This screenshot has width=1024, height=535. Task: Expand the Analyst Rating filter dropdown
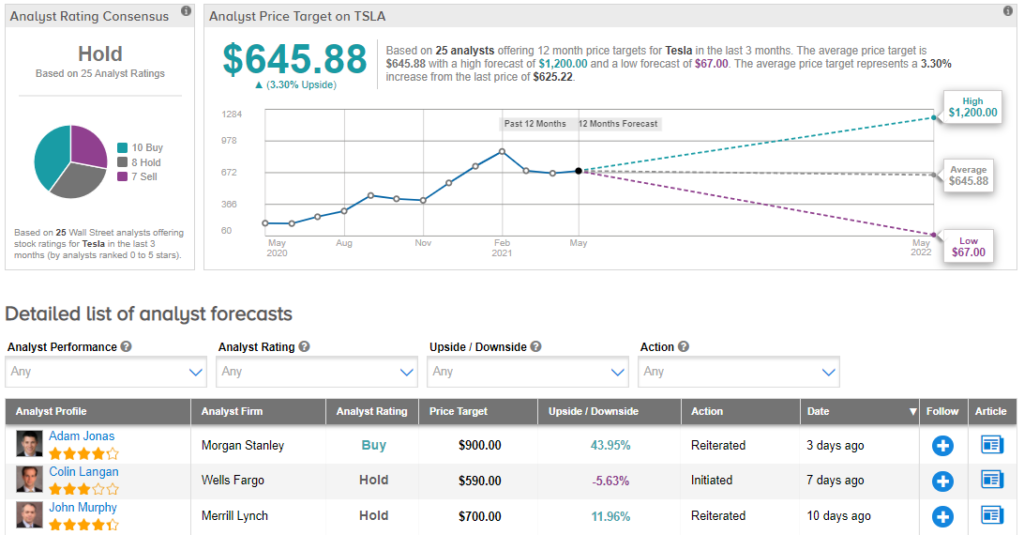[x=317, y=372]
